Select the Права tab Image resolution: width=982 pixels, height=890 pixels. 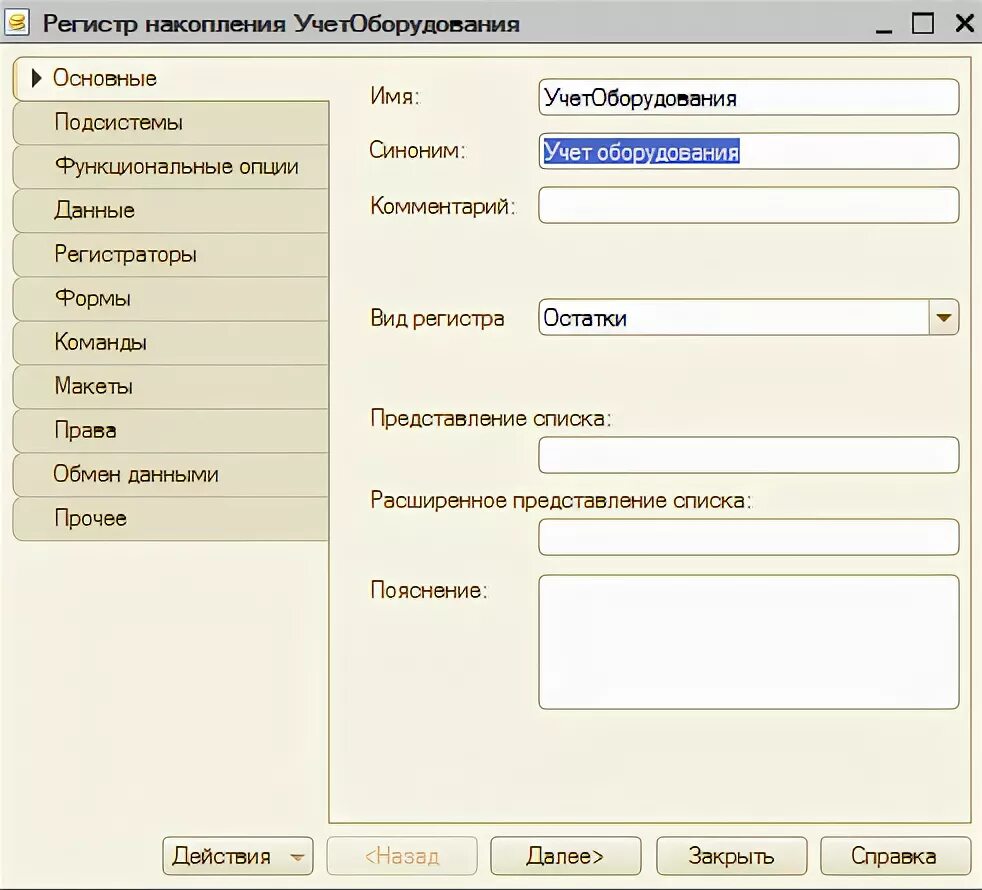[x=171, y=431]
